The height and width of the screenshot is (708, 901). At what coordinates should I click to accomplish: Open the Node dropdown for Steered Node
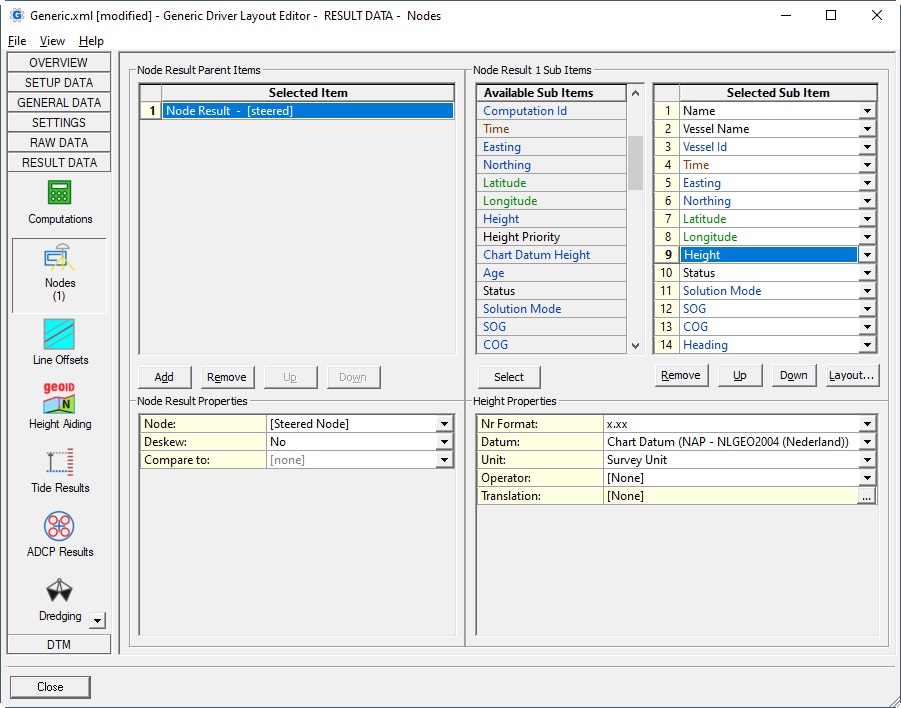coord(444,424)
